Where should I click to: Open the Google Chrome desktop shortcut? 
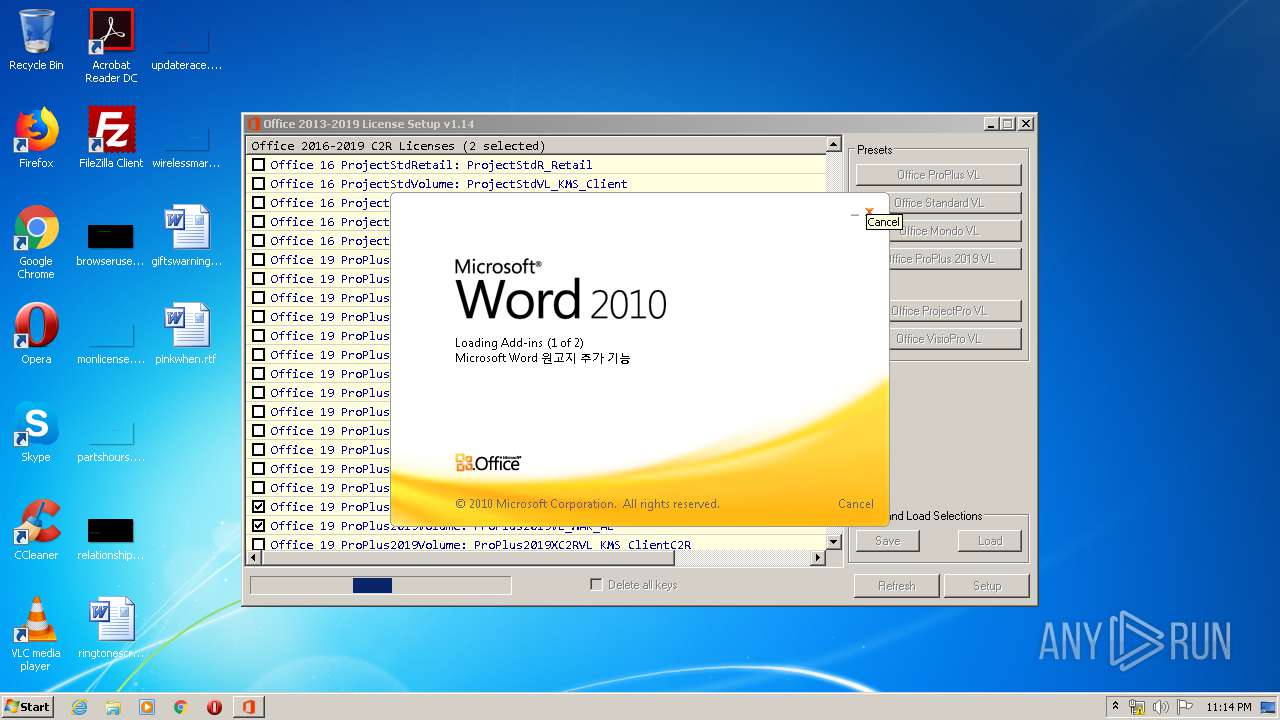tap(36, 243)
